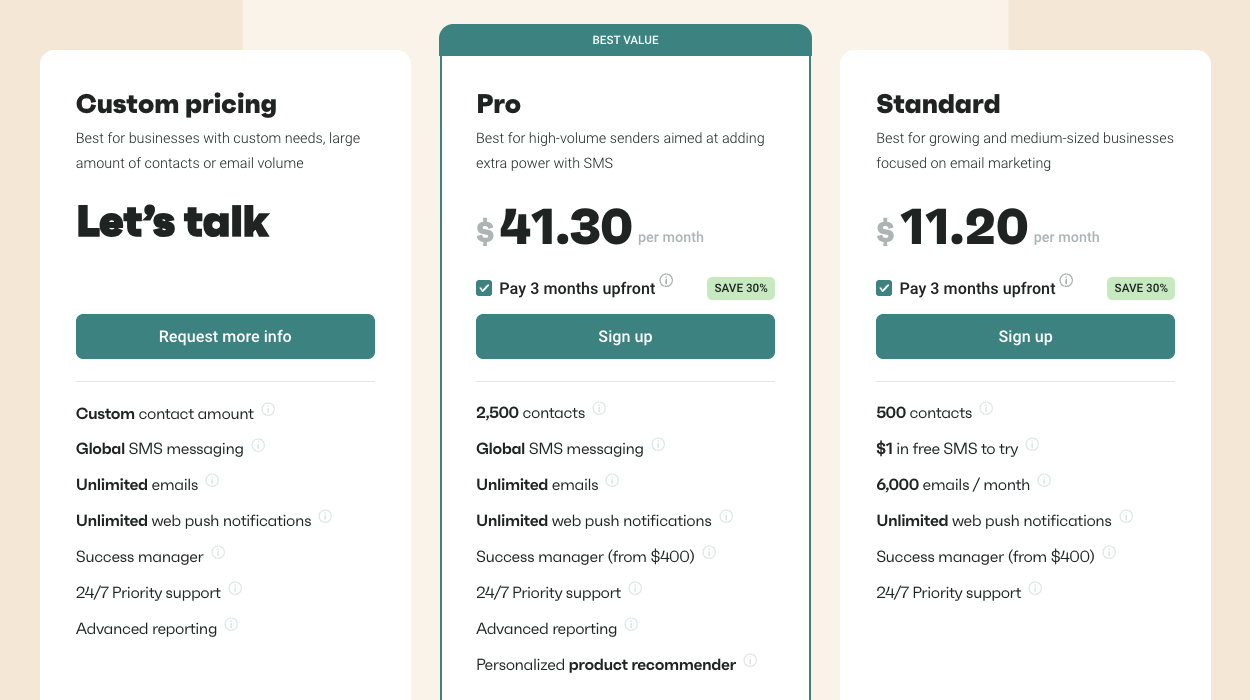Click info icon beside Custom pricing Advanced reporting
Screen dimensions: 1250x700
click(x=231, y=624)
